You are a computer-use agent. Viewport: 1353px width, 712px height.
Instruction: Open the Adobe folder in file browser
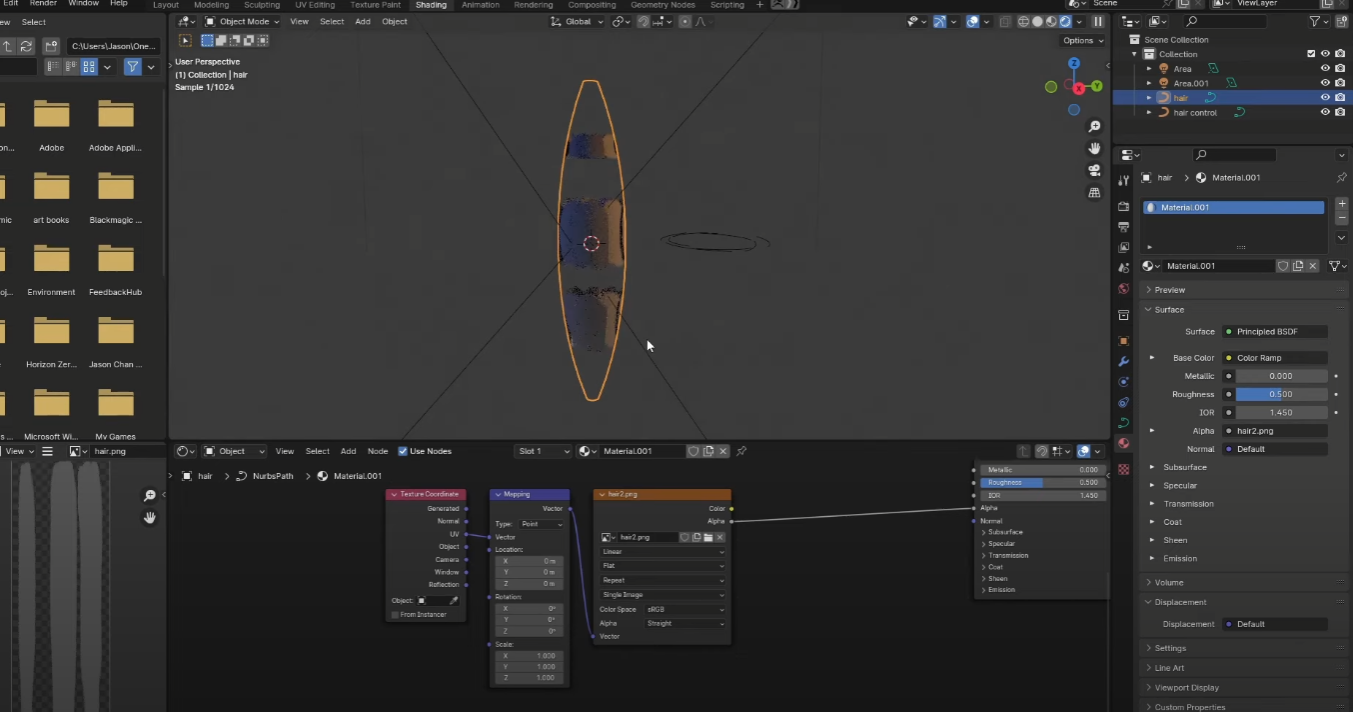coord(51,116)
